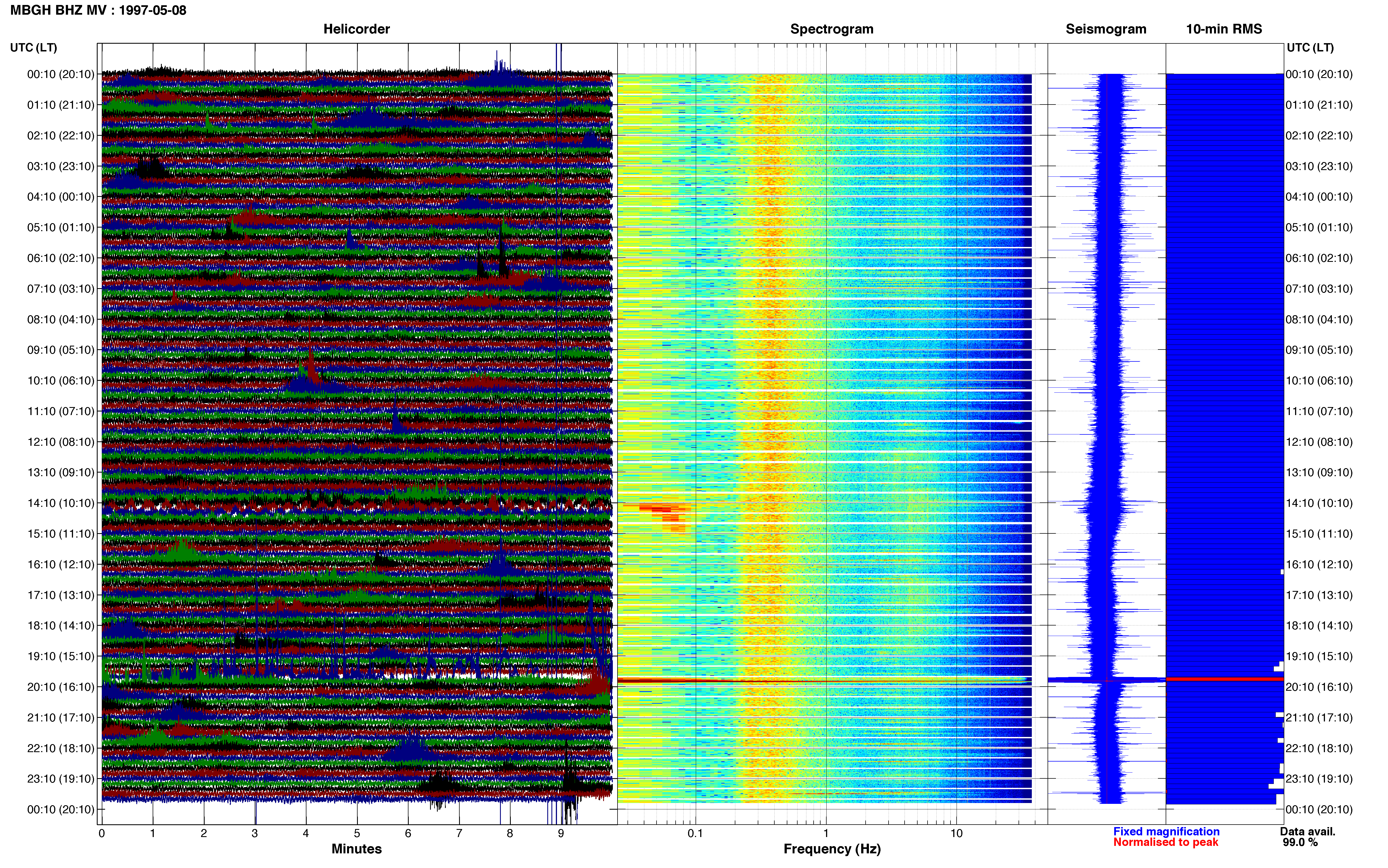Click spectrogram frequency tick '1'
1388x868 pixels.
click(826, 833)
